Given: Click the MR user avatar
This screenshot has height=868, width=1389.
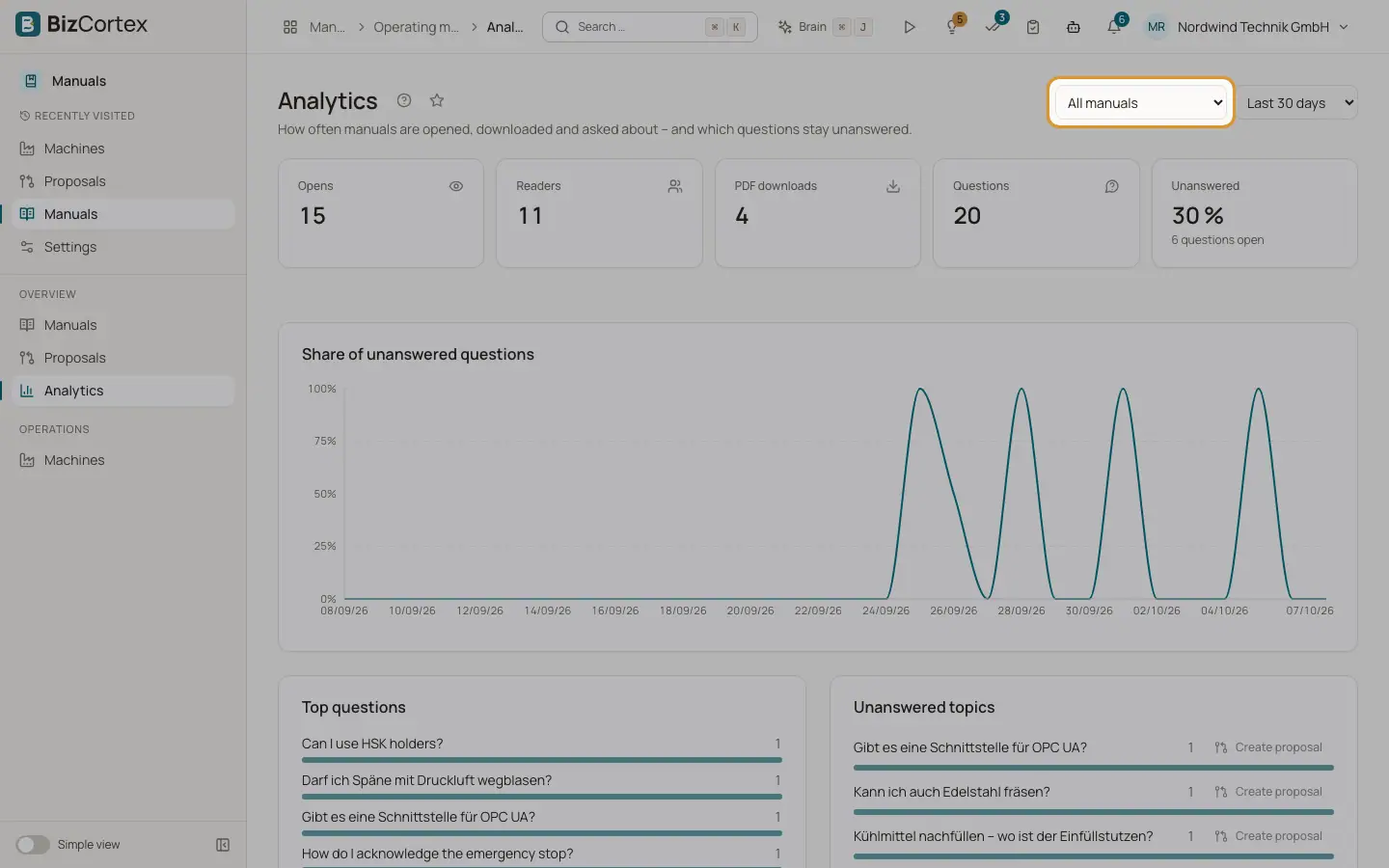Looking at the screenshot, I should pyautogui.click(x=1156, y=27).
